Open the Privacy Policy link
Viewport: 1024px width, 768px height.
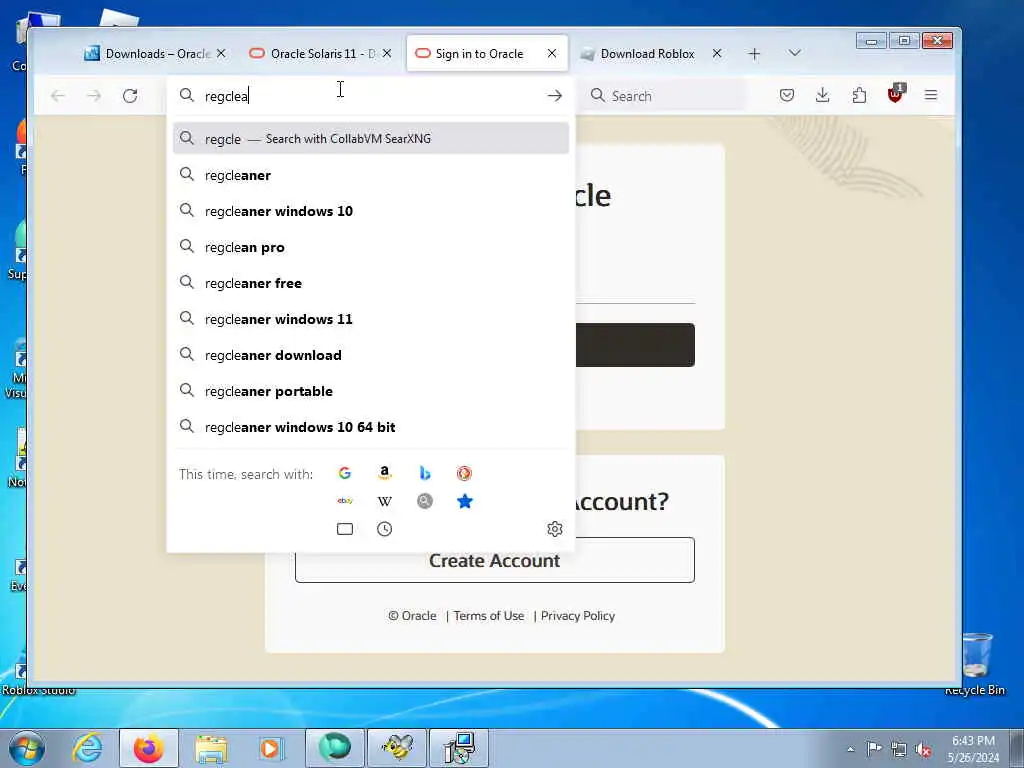tap(577, 616)
